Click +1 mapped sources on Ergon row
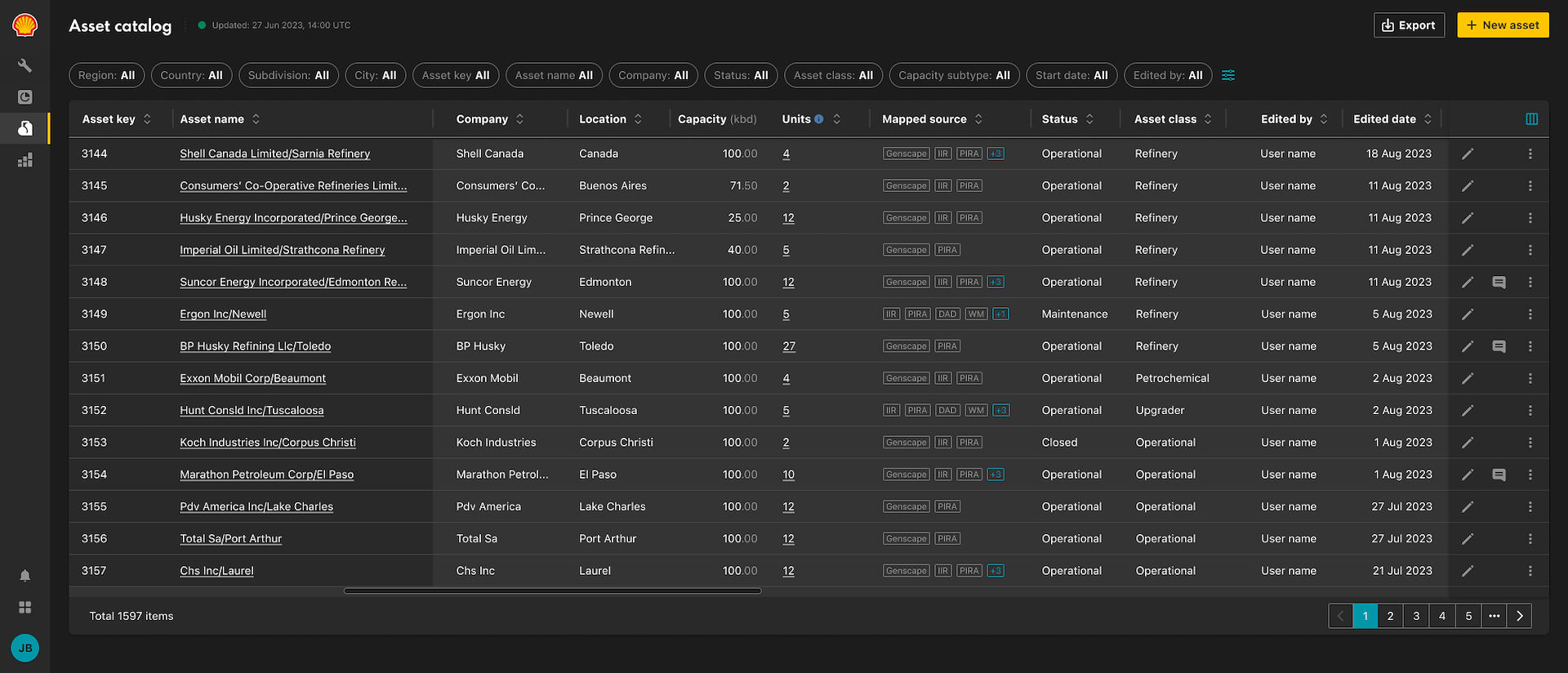This screenshot has height=673, width=1568. tap(1001, 314)
